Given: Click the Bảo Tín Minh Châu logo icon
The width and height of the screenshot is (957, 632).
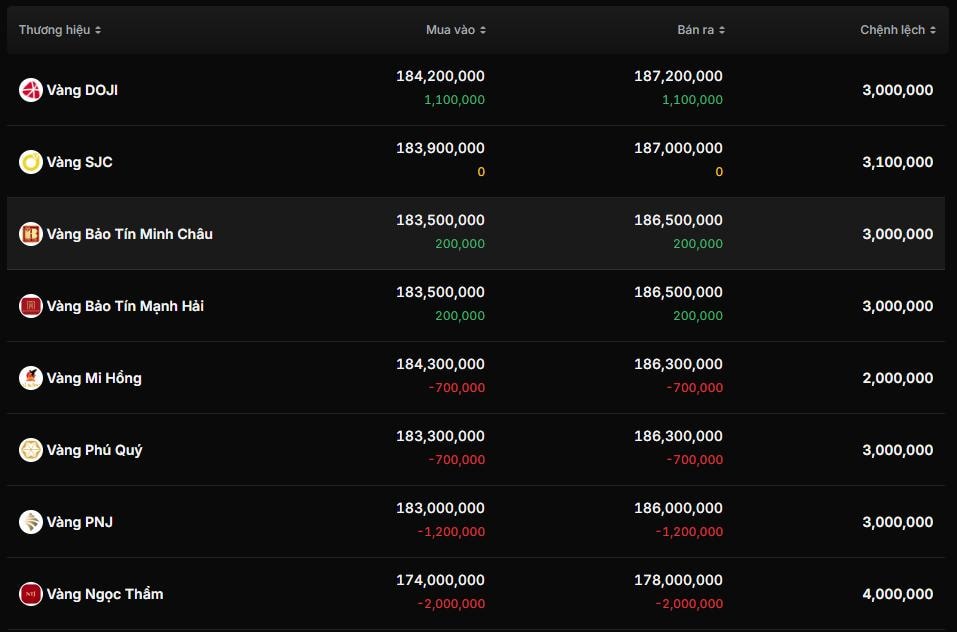Looking at the screenshot, I should [30, 234].
